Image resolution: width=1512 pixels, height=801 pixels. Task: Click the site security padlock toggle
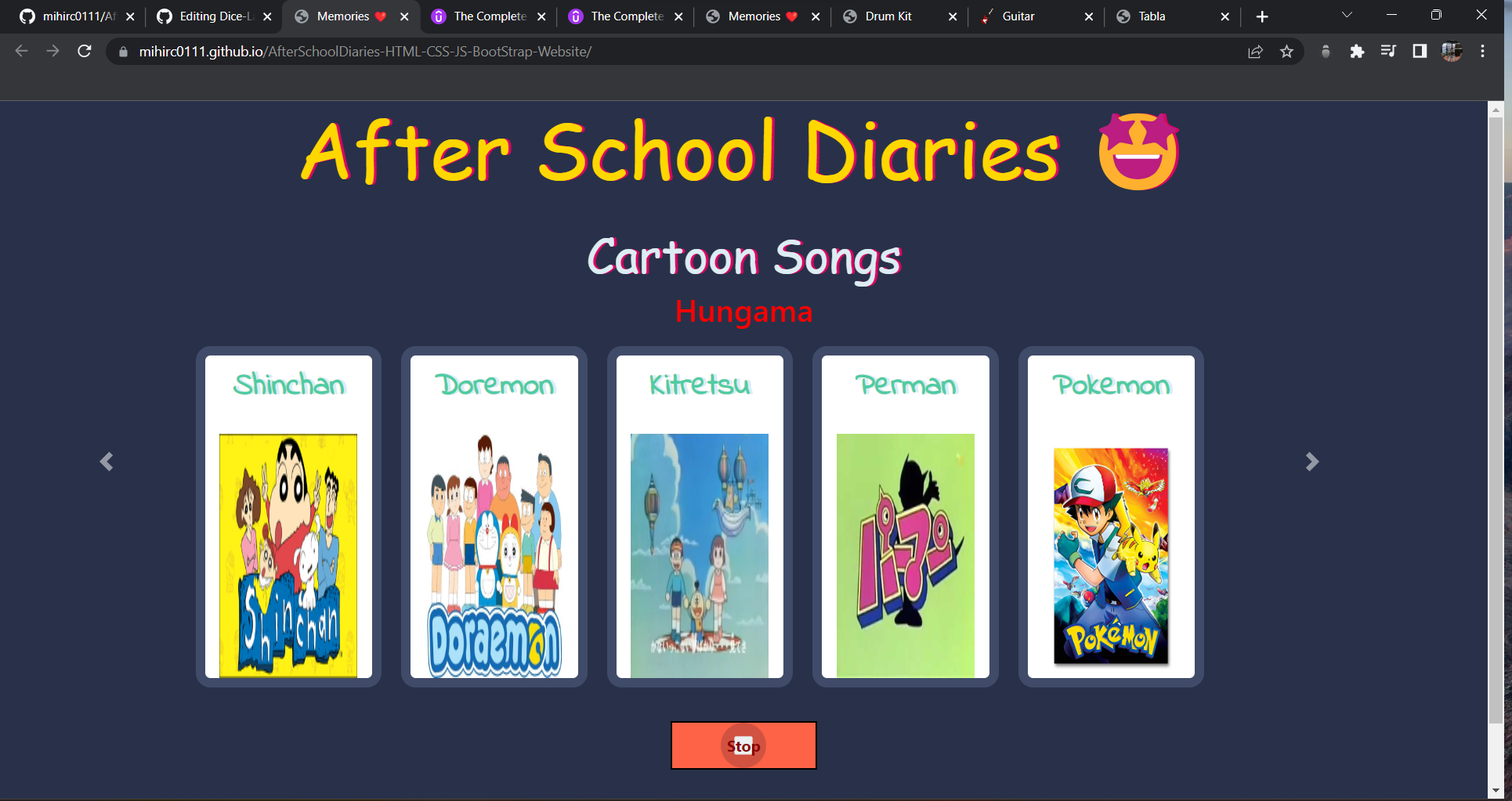tap(123, 52)
